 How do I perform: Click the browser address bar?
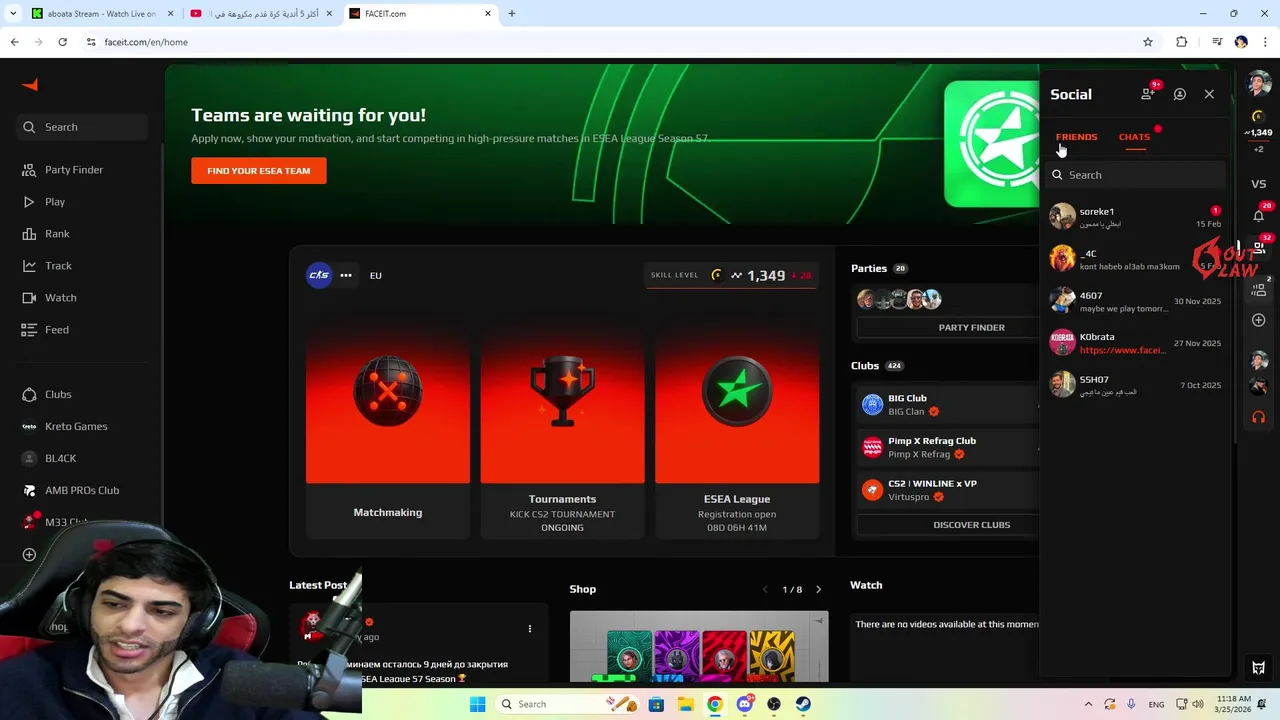coord(610,42)
